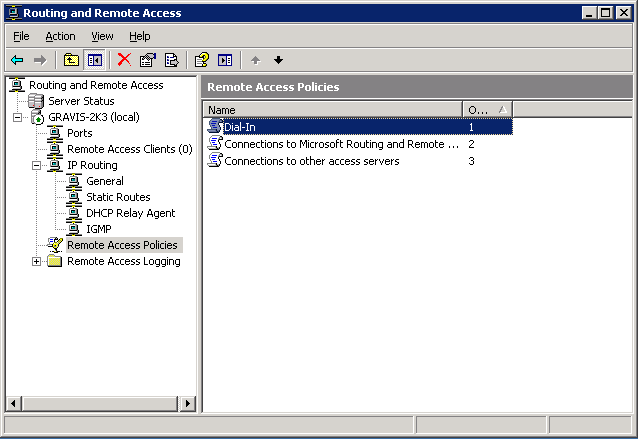Maximize the Routing and Remote Access window

pyautogui.click(x=605, y=13)
